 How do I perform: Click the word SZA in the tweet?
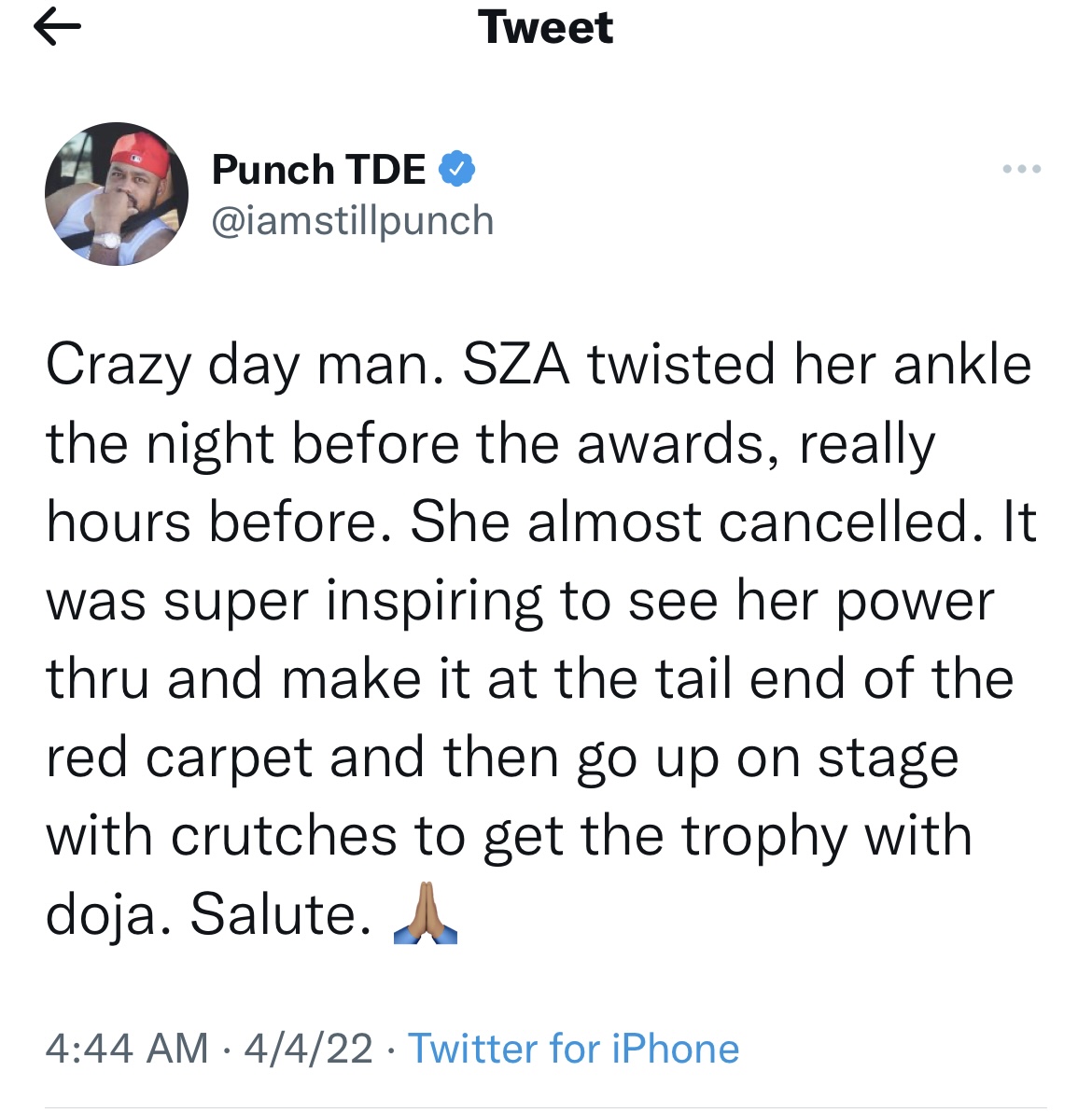click(516, 365)
